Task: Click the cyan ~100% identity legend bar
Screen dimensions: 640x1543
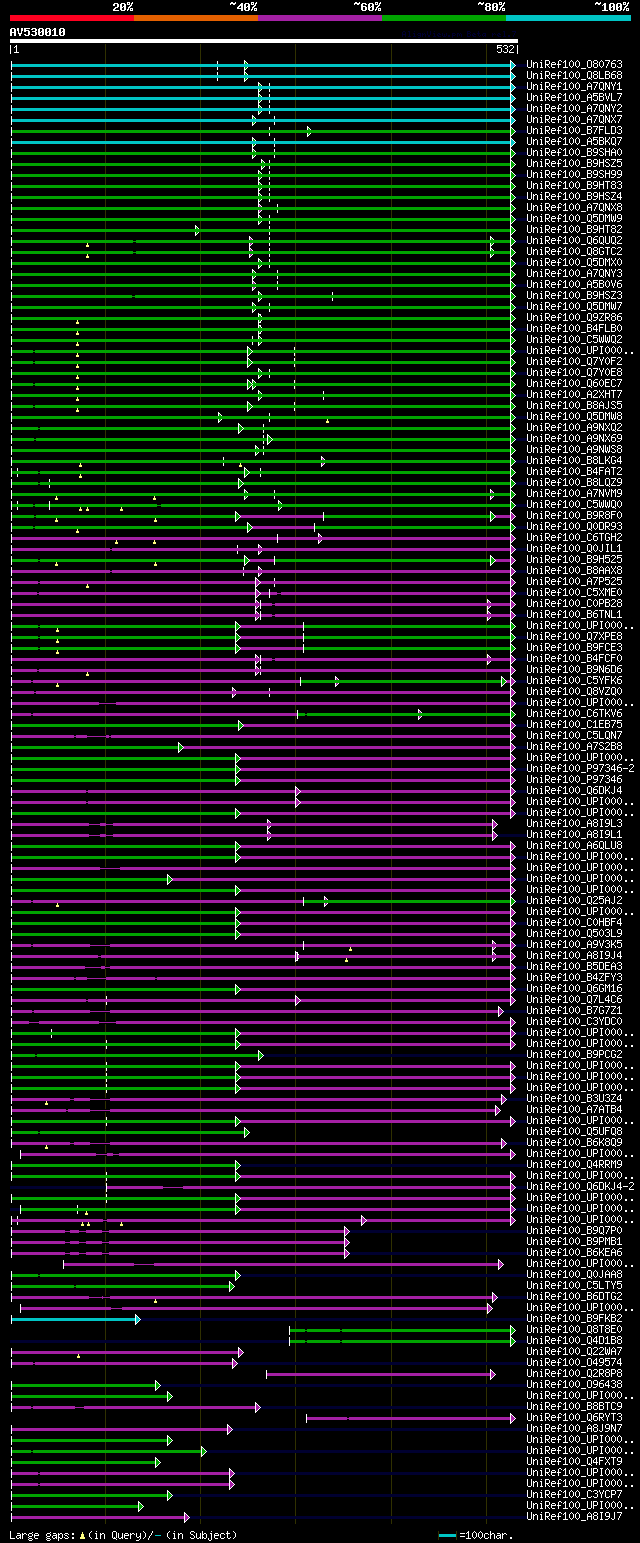Action: coord(568,18)
